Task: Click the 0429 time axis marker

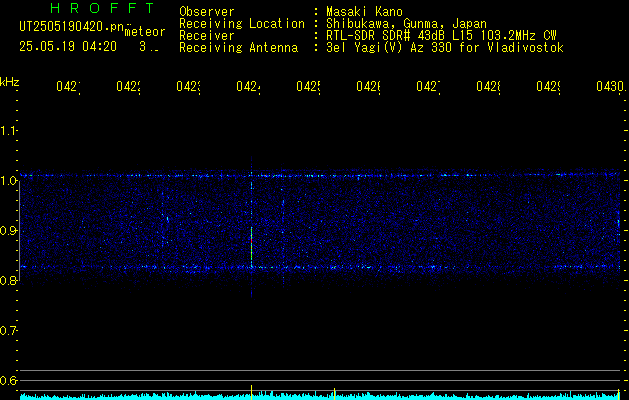Action: tap(548, 87)
